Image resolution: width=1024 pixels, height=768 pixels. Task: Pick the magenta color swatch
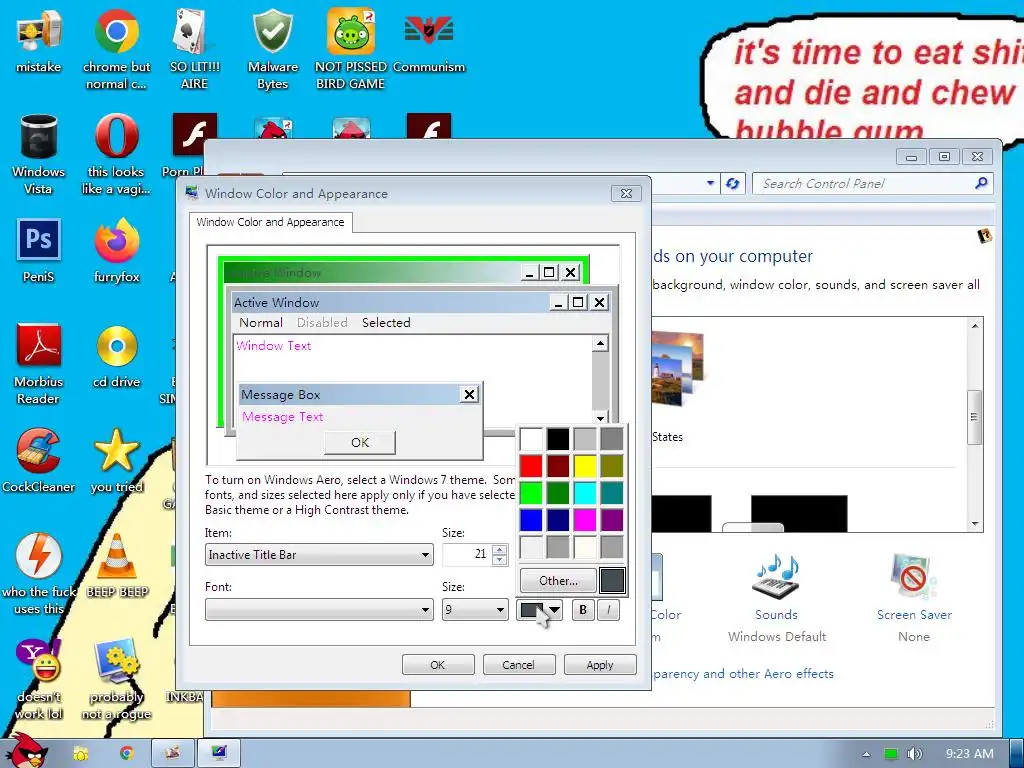584,520
